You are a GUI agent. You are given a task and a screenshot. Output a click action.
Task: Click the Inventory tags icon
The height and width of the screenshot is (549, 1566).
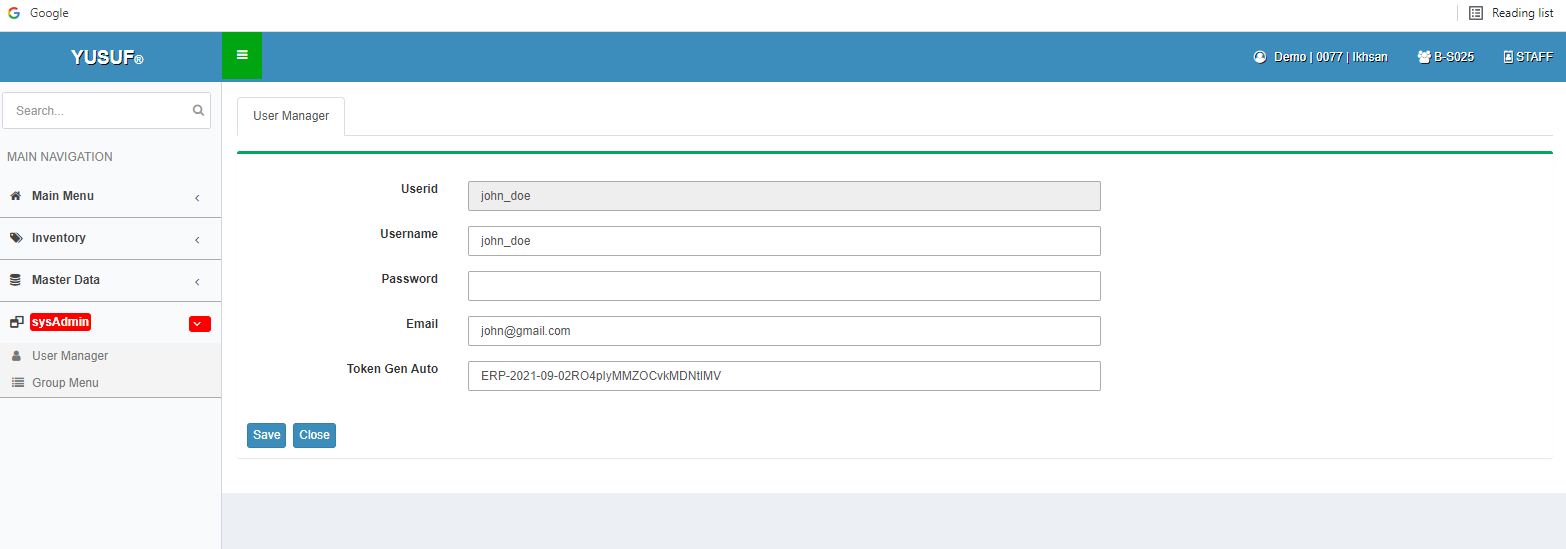point(16,238)
